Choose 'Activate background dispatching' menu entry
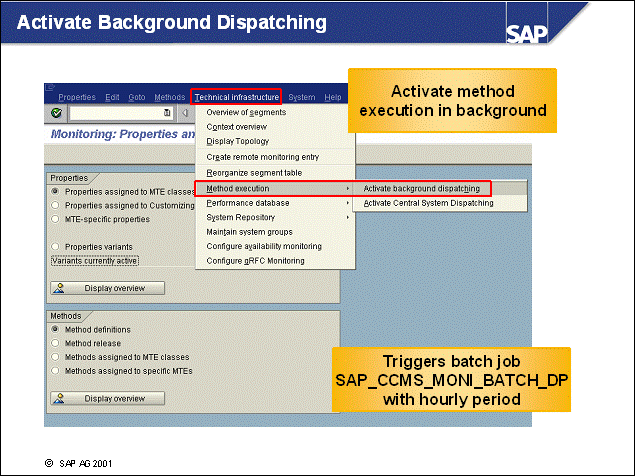Screen dimensions: 635x476 click(x=421, y=188)
